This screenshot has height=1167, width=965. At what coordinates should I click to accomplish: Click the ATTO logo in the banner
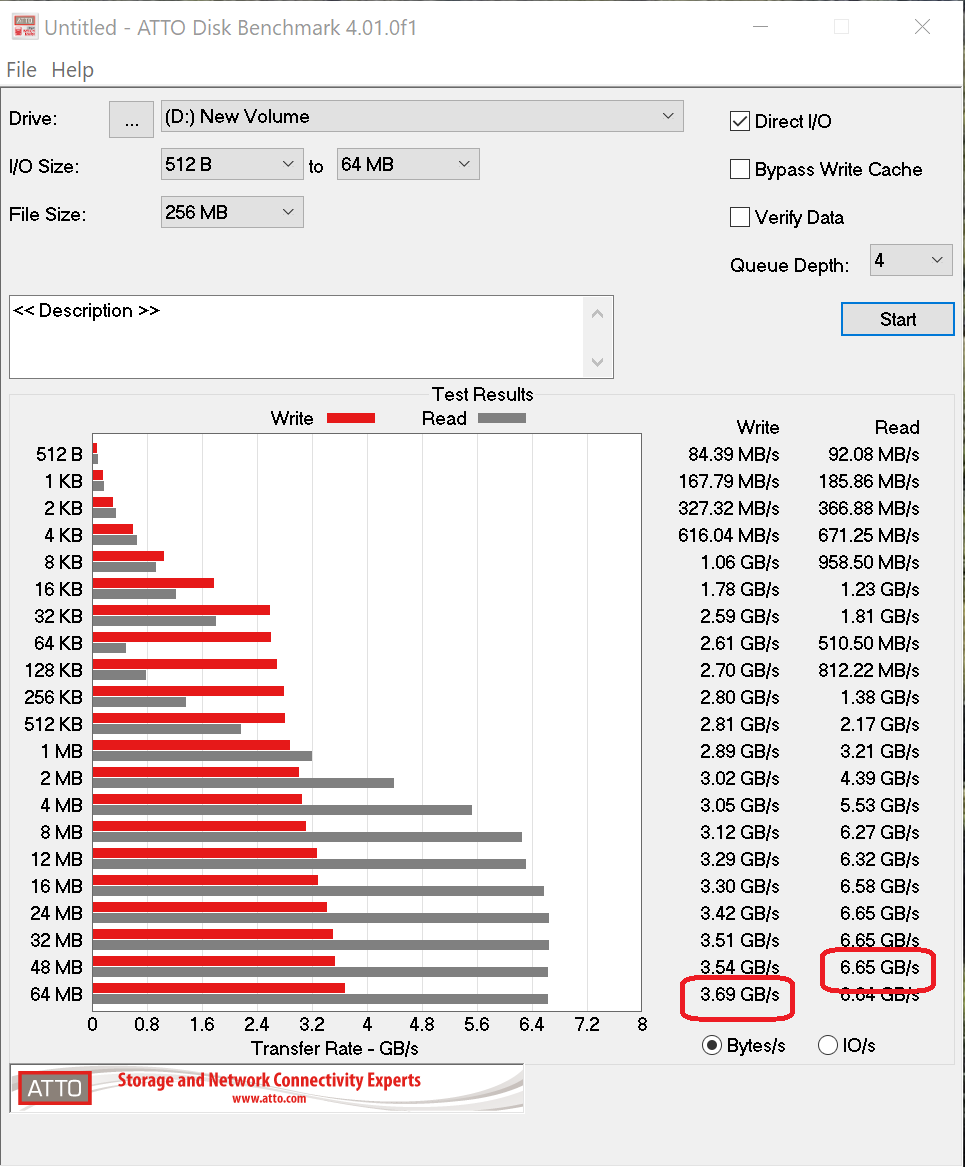tap(54, 1088)
